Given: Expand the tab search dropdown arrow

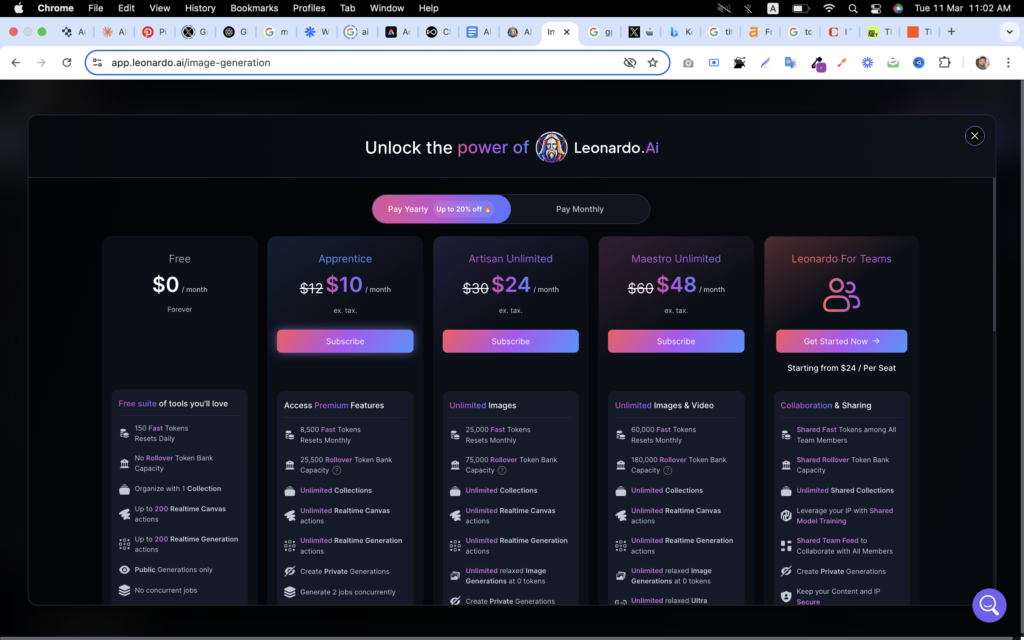Looking at the screenshot, I should [x=1010, y=32].
